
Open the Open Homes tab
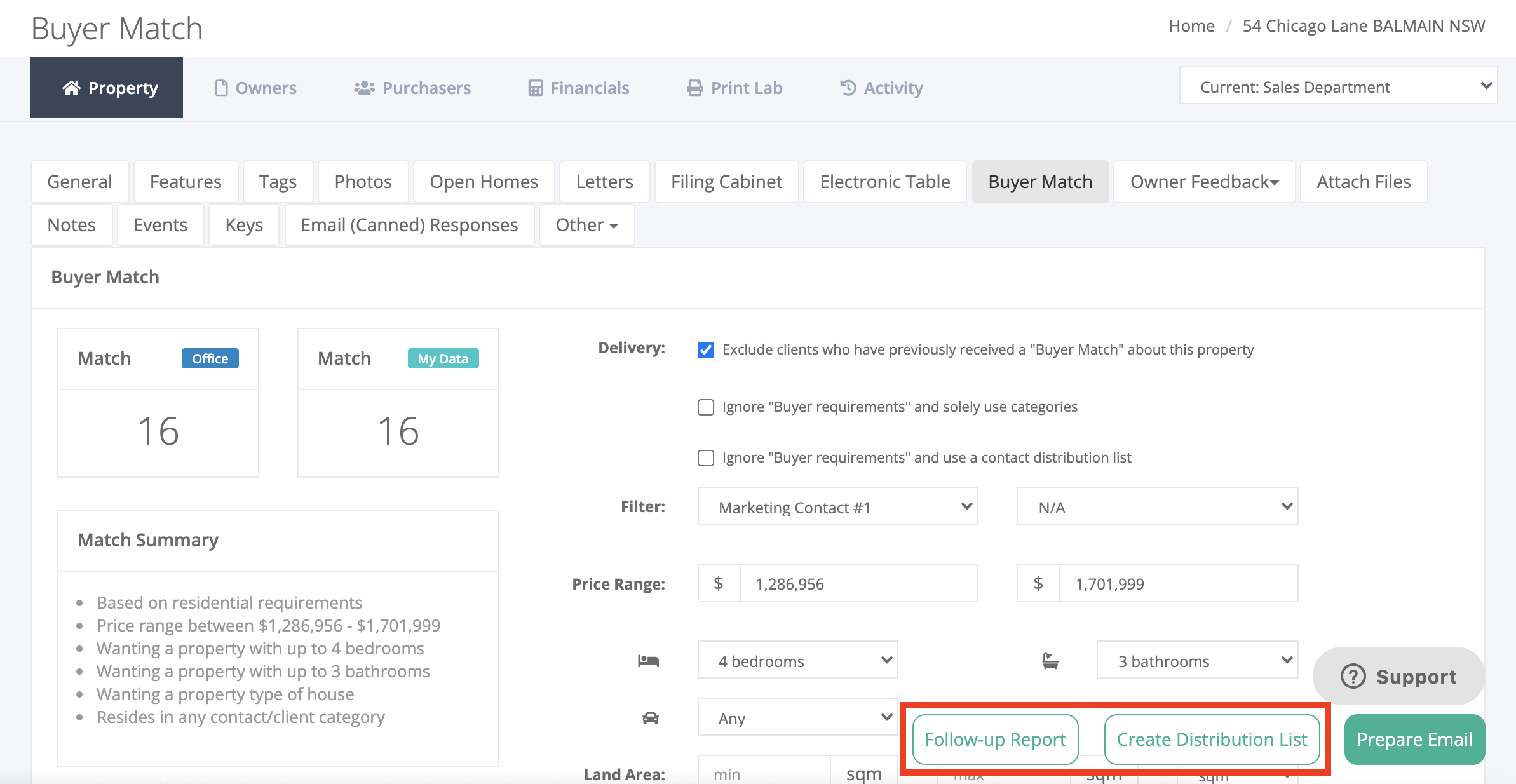click(484, 182)
